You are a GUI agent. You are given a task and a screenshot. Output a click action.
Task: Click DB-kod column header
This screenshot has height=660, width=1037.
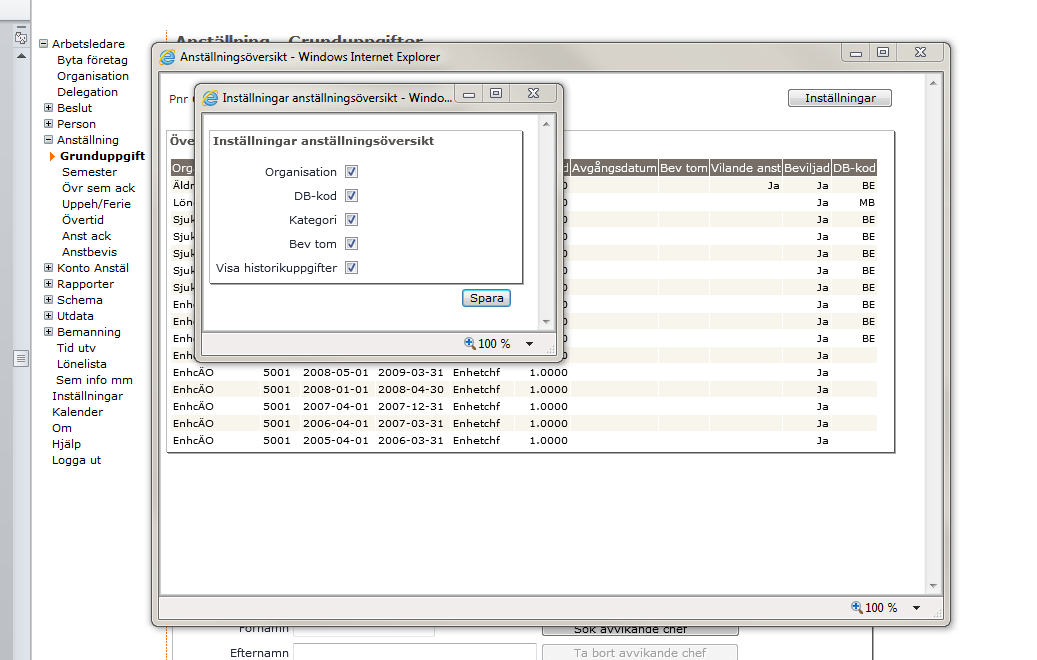[x=854, y=168]
